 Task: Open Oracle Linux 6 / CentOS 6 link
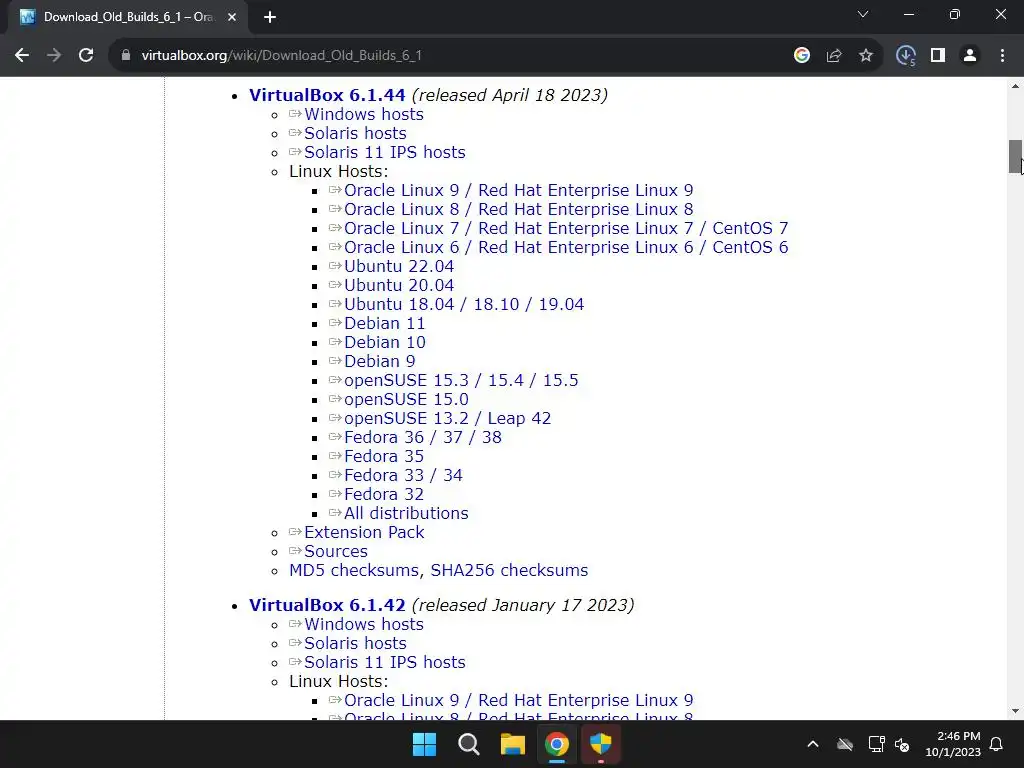(x=566, y=247)
